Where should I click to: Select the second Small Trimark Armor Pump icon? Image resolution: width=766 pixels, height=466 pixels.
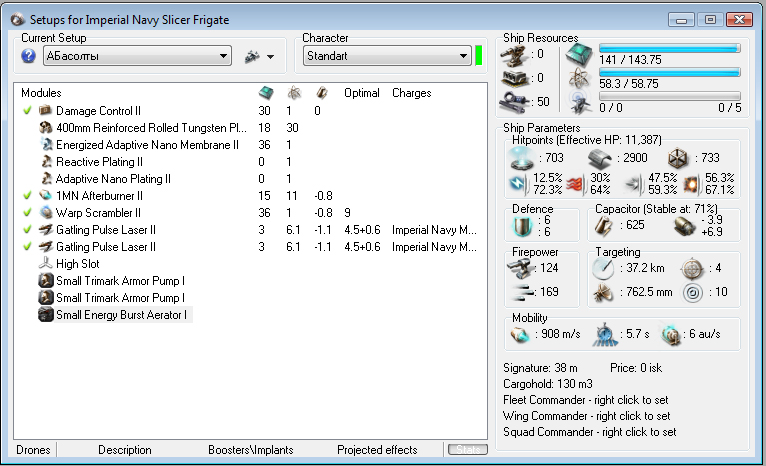45,297
